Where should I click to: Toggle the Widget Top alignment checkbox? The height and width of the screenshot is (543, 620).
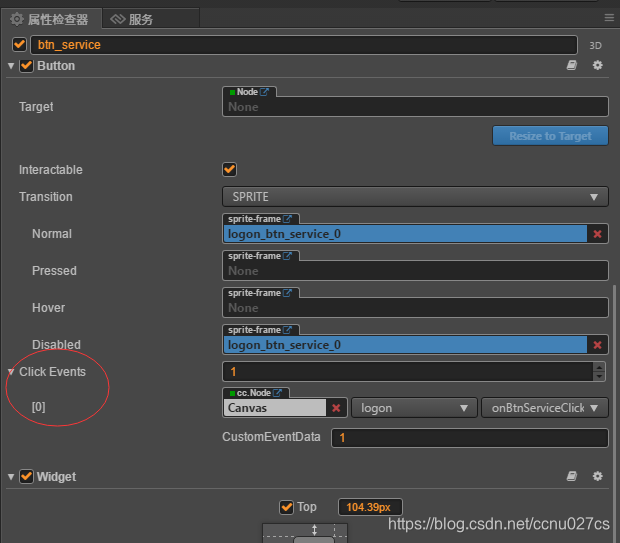point(286,507)
